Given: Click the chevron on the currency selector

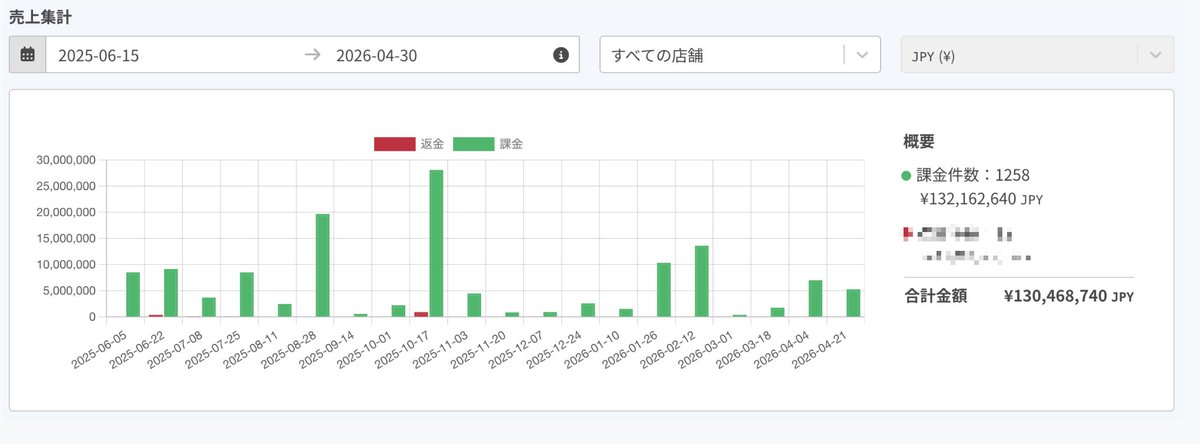Looking at the screenshot, I should (1155, 55).
